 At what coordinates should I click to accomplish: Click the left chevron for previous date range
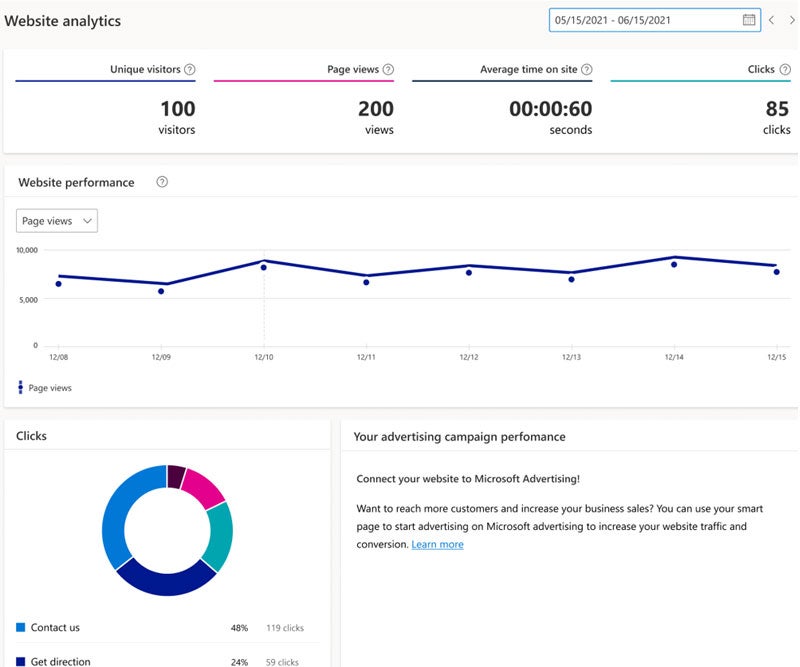tap(773, 20)
